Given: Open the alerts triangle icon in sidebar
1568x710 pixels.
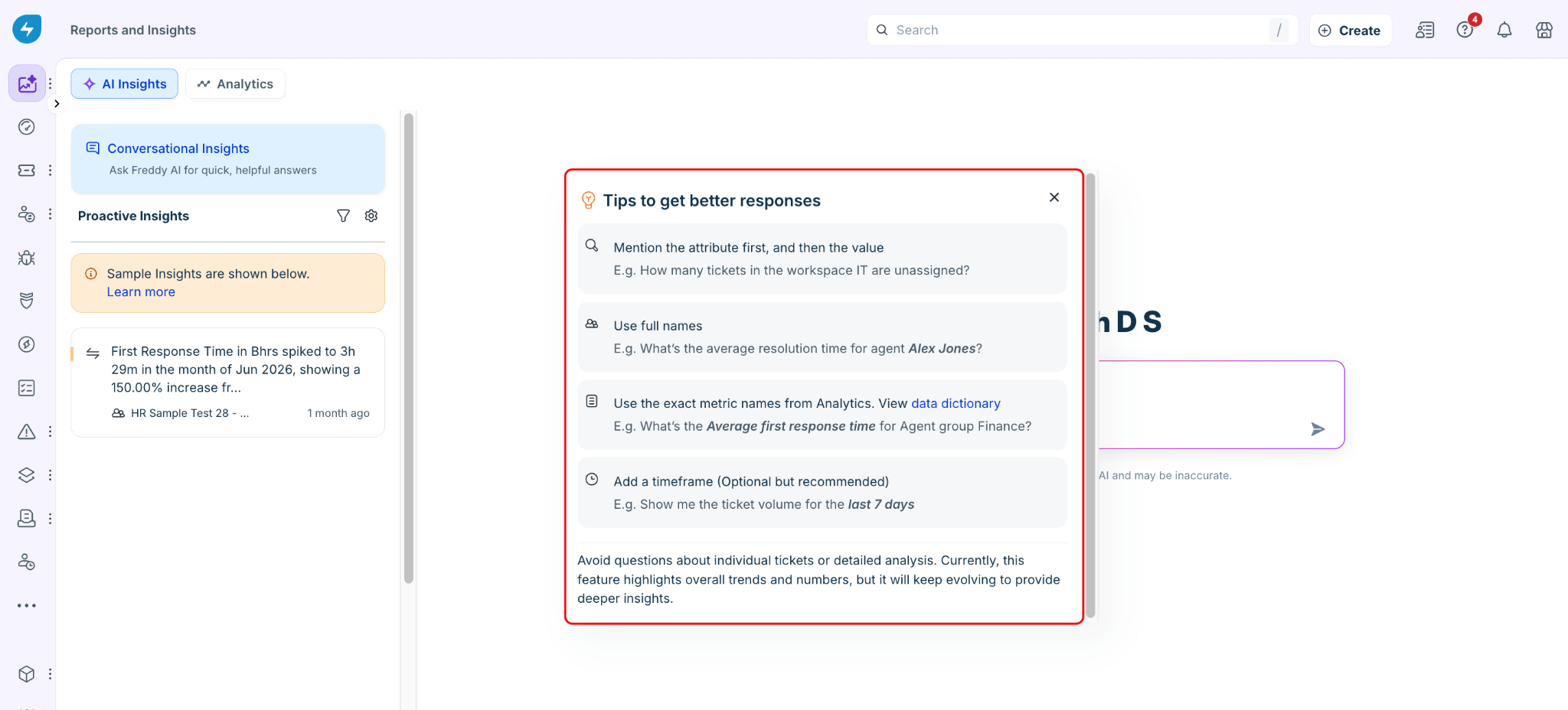Looking at the screenshot, I should click(x=27, y=432).
